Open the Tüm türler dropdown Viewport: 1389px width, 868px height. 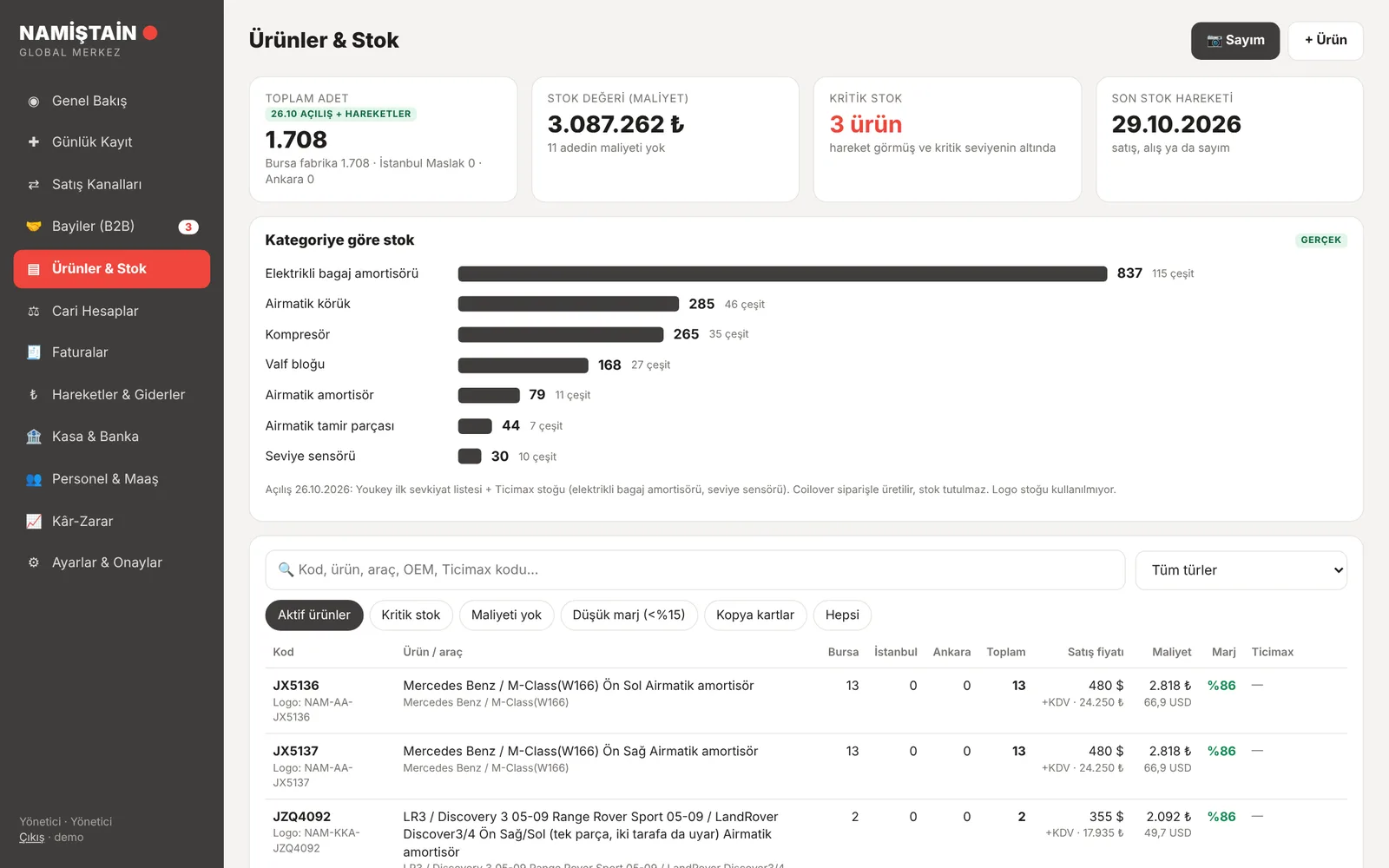point(1241,570)
